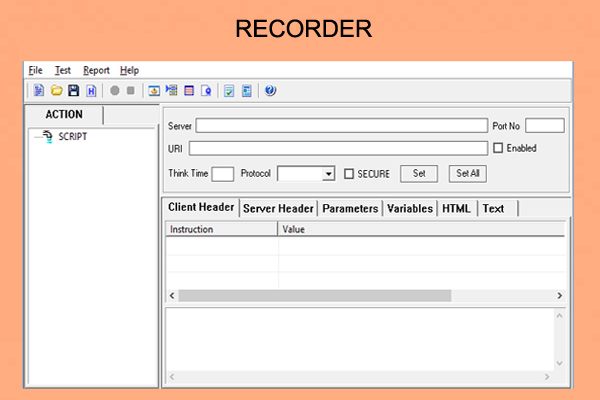The height and width of the screenshot is (400, 600).
Task: Toggle the Enabled checkbox next to URI
Action: pos(499,148)
